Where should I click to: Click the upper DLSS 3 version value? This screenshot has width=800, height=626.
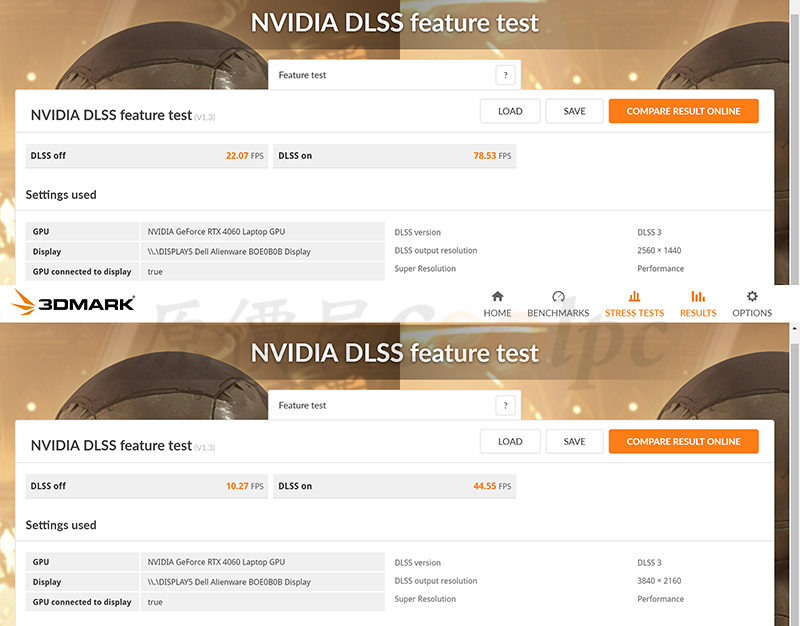[649, 232]
